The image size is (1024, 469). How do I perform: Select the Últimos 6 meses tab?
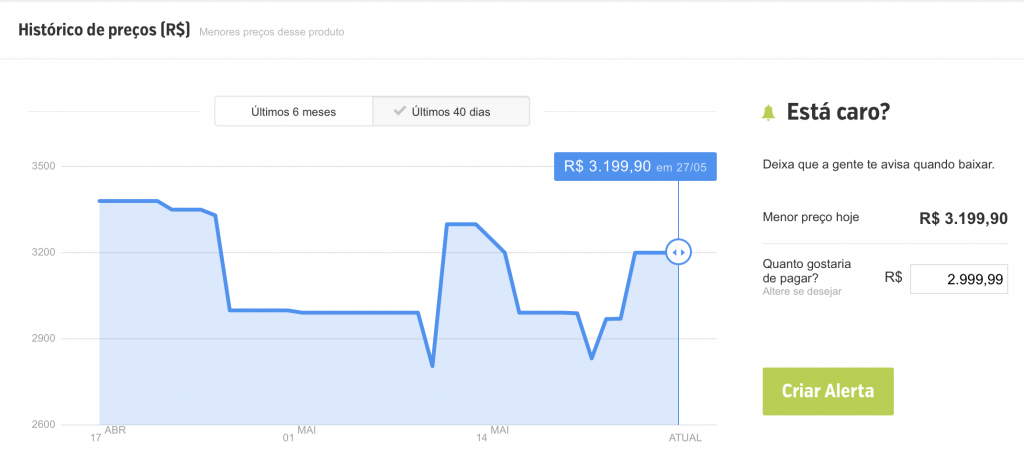point(293,112)
